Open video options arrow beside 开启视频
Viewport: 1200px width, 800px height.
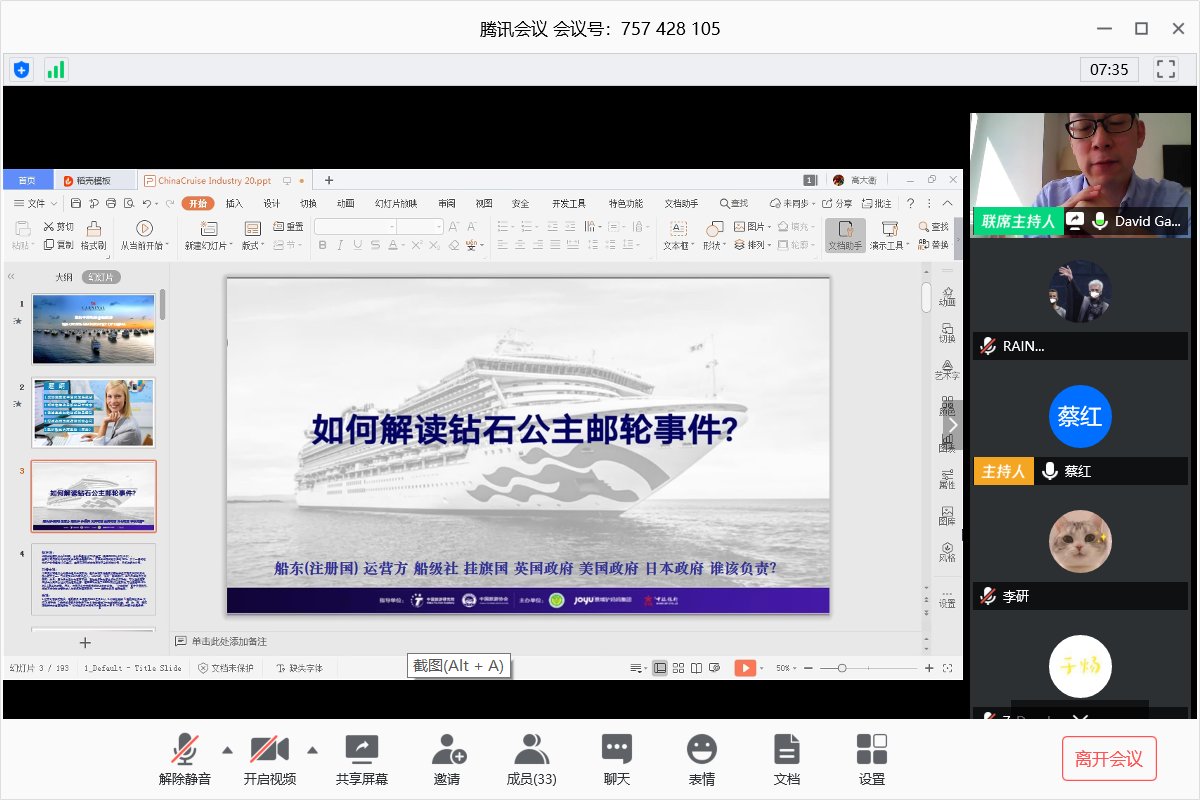pyautogui.click(x=312, y=750)
